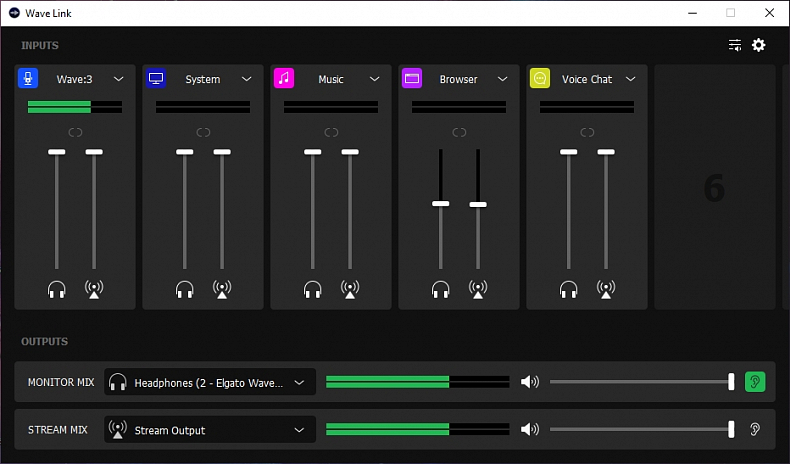Click the Monitor Mix output level meter
The height and width of the screenshot is (464, 790).
click(x=418, y=382)
